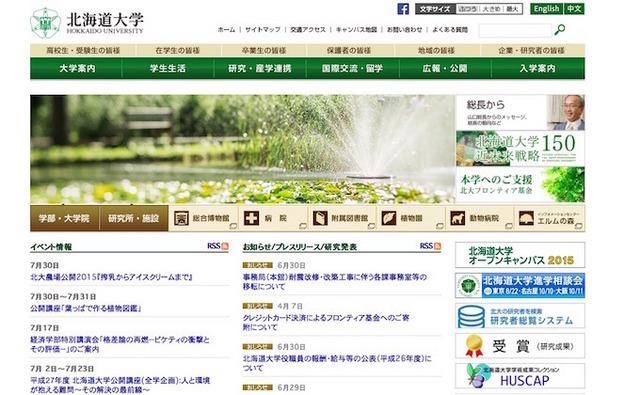Open 公開講座「葉っぱで作る植物図鑑」 link
The image size is (640, 395).
click(86, 308)
